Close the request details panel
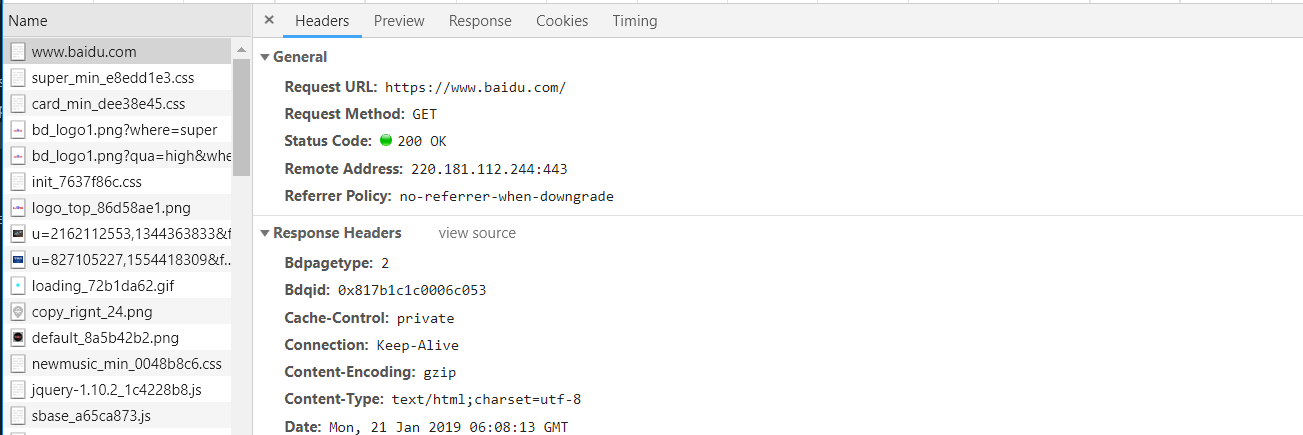1303x435 pixels. [269, 20]
